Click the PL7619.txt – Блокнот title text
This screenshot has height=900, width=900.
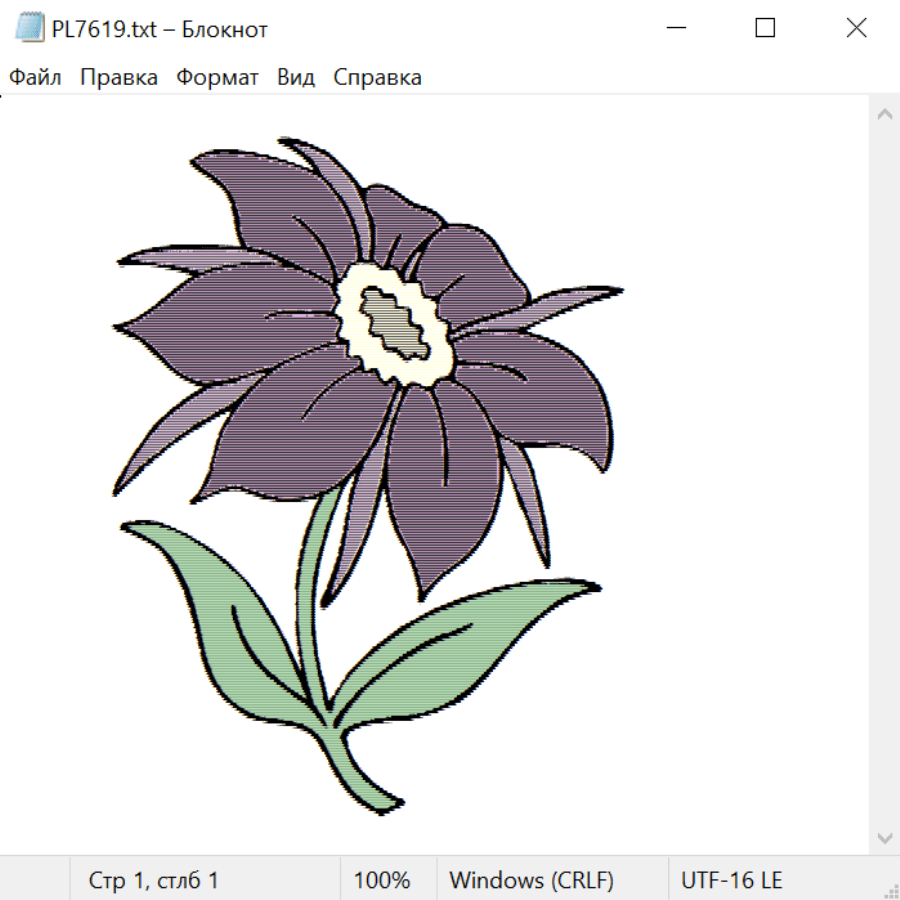pyautogui.click(x=160, y=29)
